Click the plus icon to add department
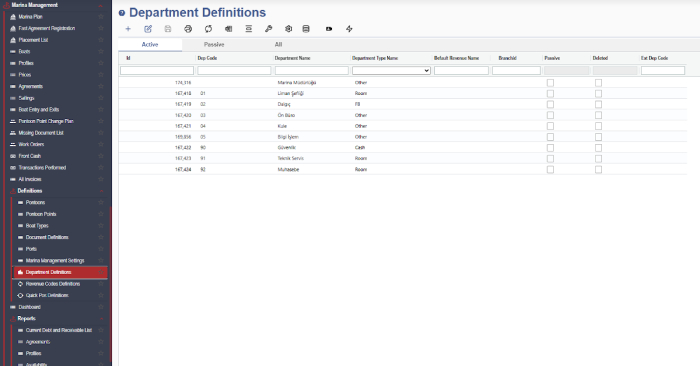This screenshot has height=366, width=700. [x=128, y=29]
